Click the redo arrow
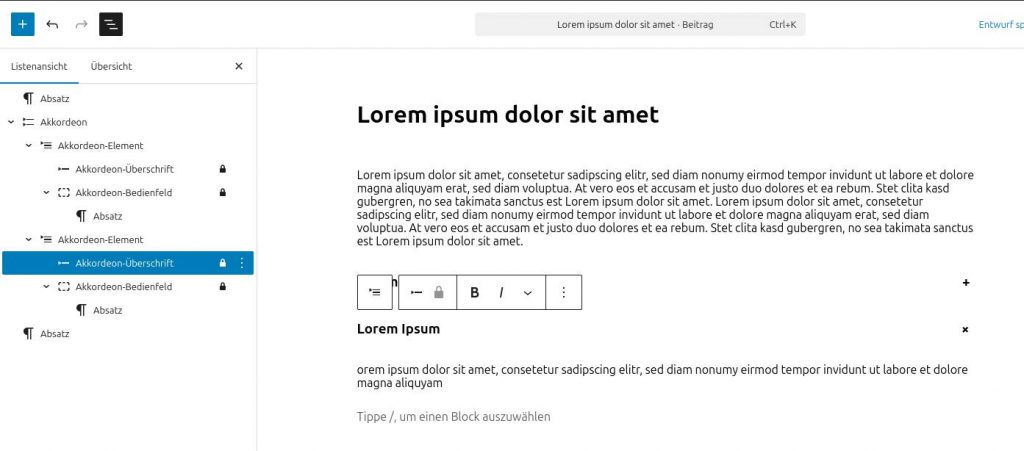This screenshot has width=1024, height=451. 81,24
